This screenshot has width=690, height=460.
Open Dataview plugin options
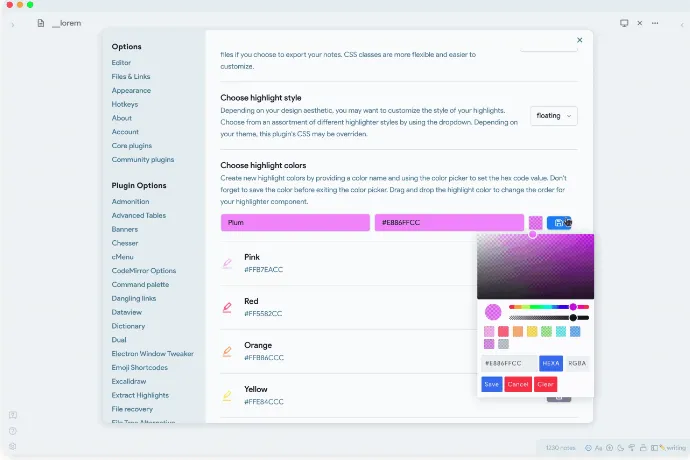pos(127,312)
